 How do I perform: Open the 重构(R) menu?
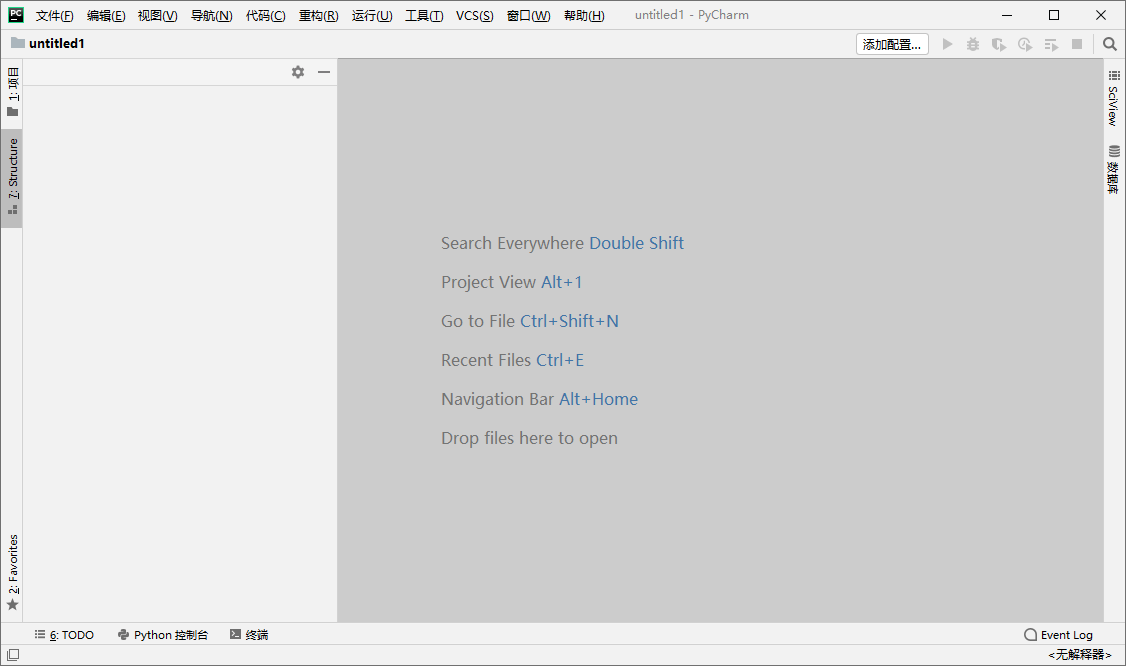(x=318, y=16)
